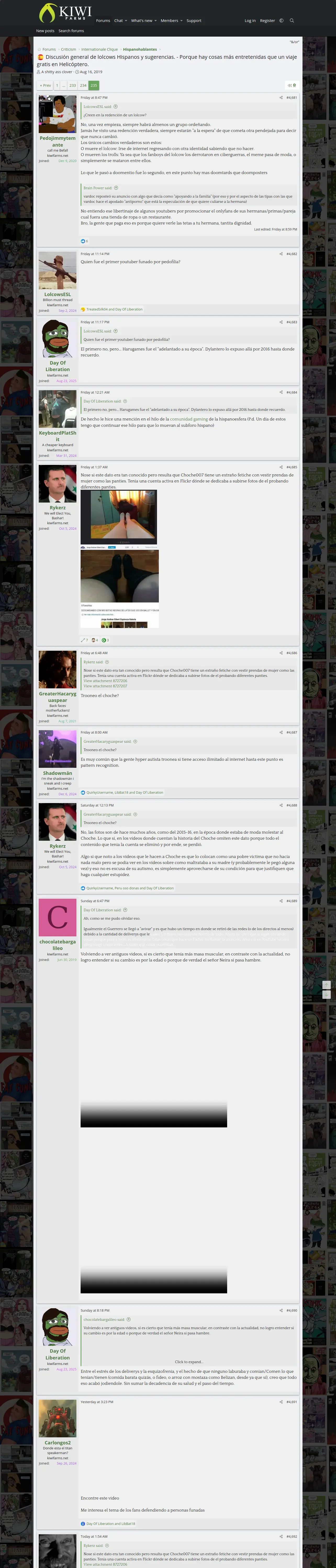Click the scroll-to-bottom arrow button
The width and height of the screenshot is (336, 1568).
326,995
